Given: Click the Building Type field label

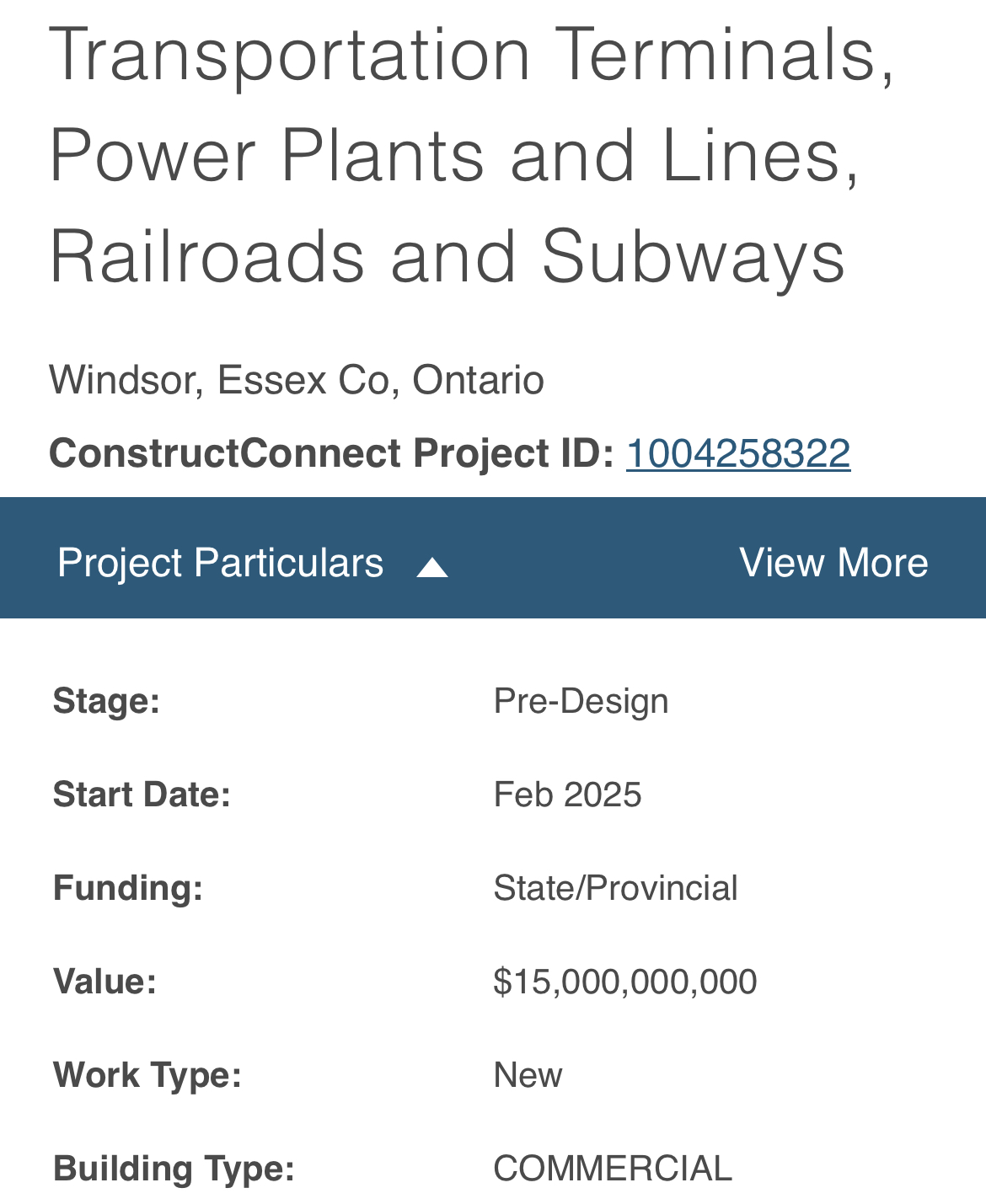Looking at the screenshot, I should [174, 1169].
